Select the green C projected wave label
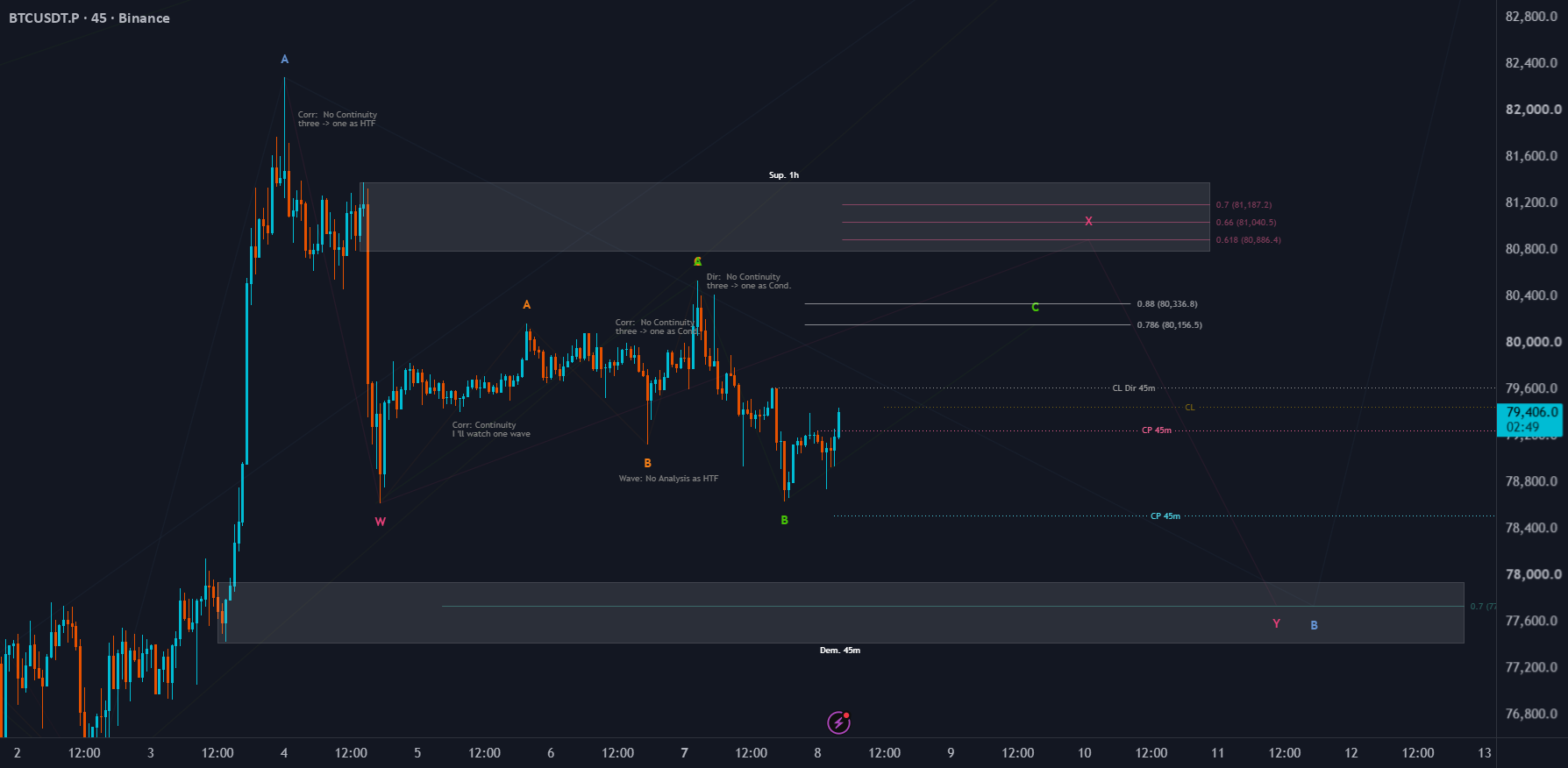 (1035, 308)
